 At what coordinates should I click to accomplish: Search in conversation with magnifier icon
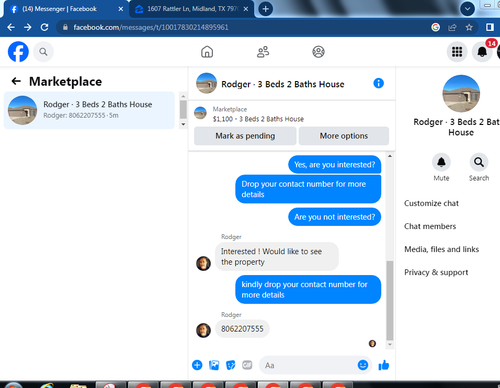click(479, 162)
